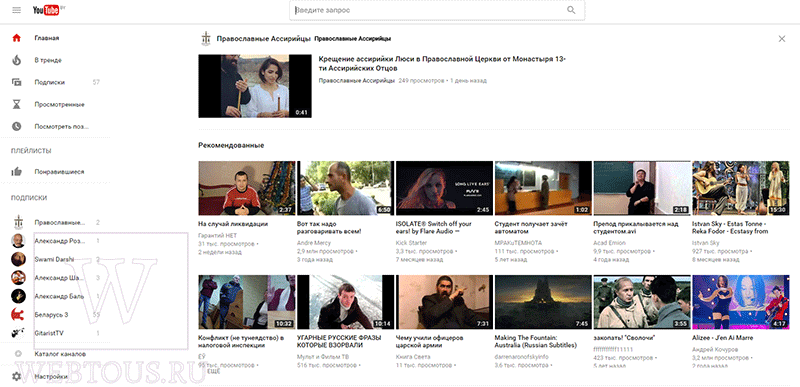Click the search magnifier button
Image resolution: width=800 pixels, height=387 pixels.
tap(571, 10)
